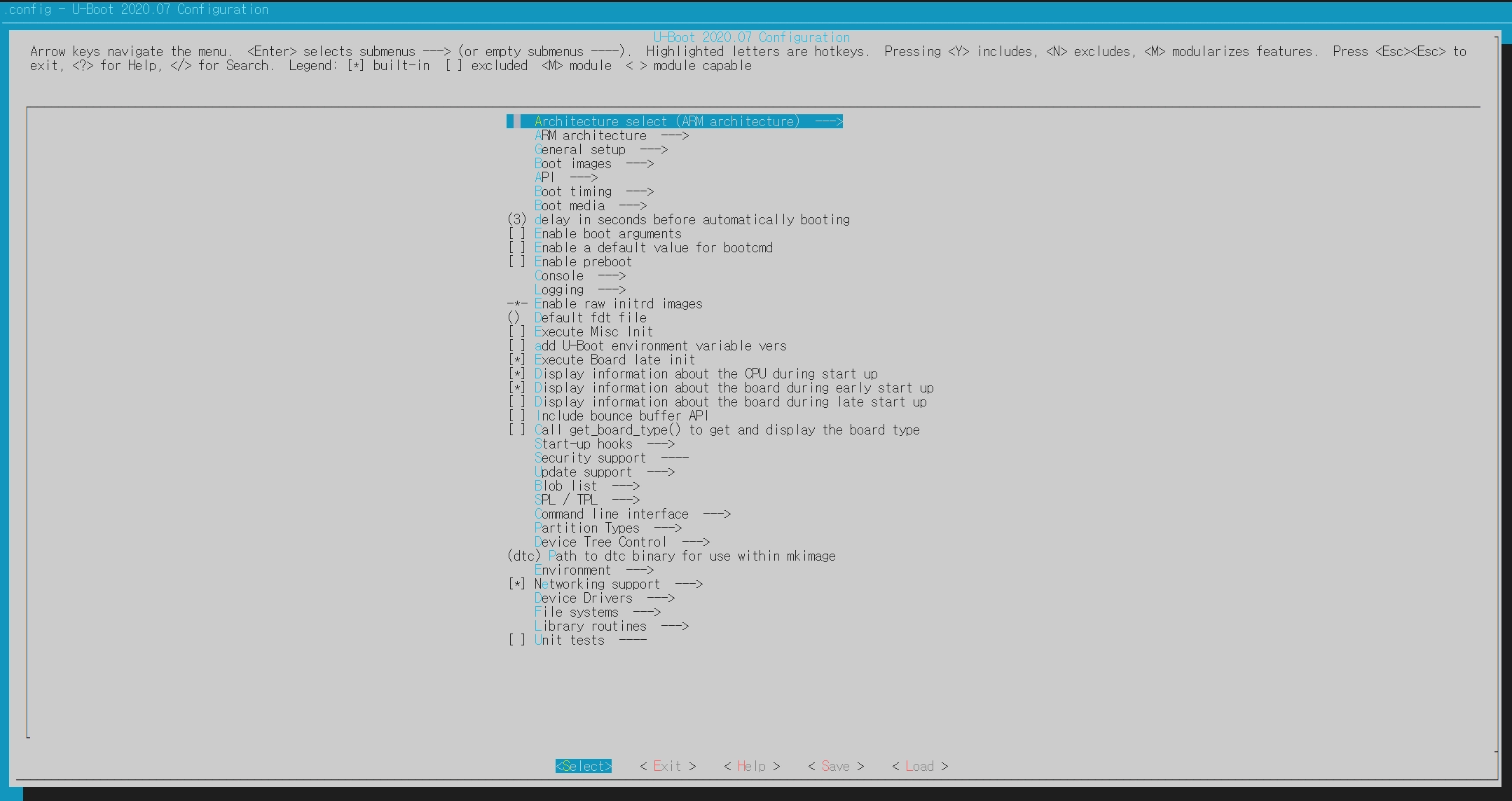The image size is (1512, 801).
Task: Open the Partition Types submenu
Action: click(x=608, y=528)
